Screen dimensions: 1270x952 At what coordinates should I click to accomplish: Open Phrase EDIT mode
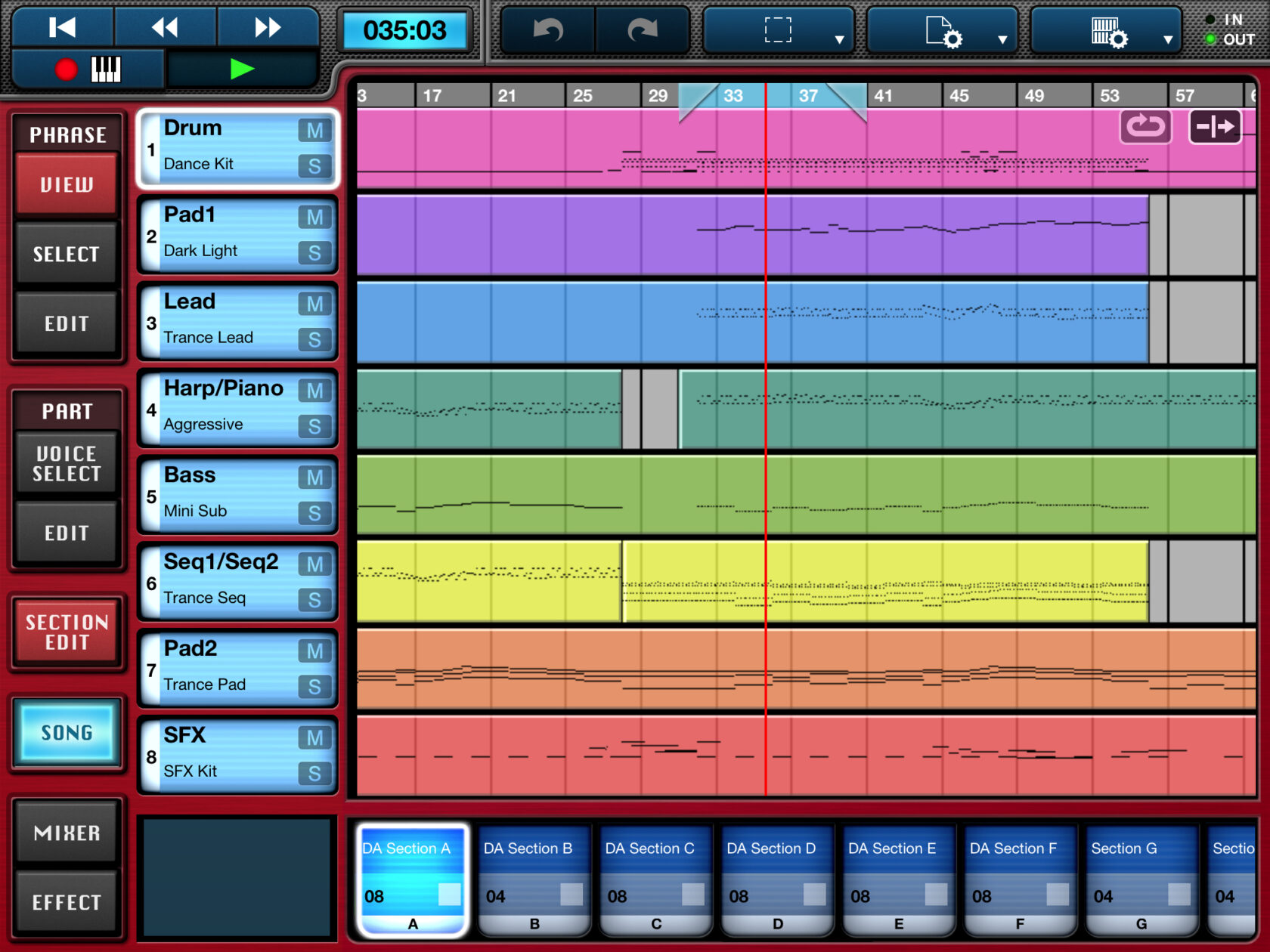67,324
